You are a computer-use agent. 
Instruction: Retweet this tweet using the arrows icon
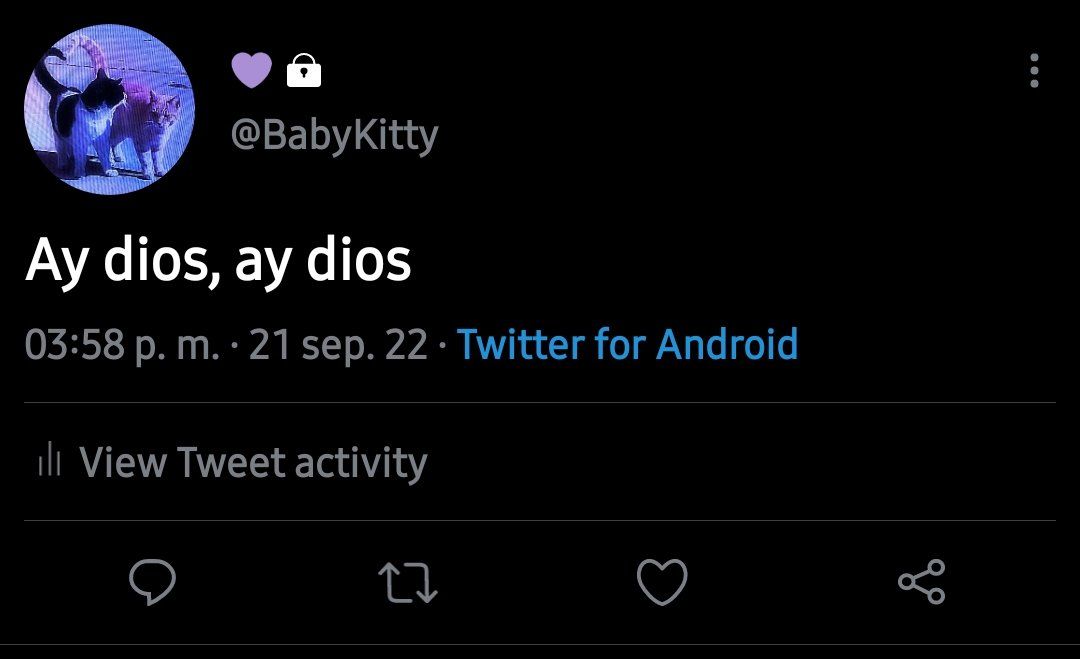pos(408,583)
